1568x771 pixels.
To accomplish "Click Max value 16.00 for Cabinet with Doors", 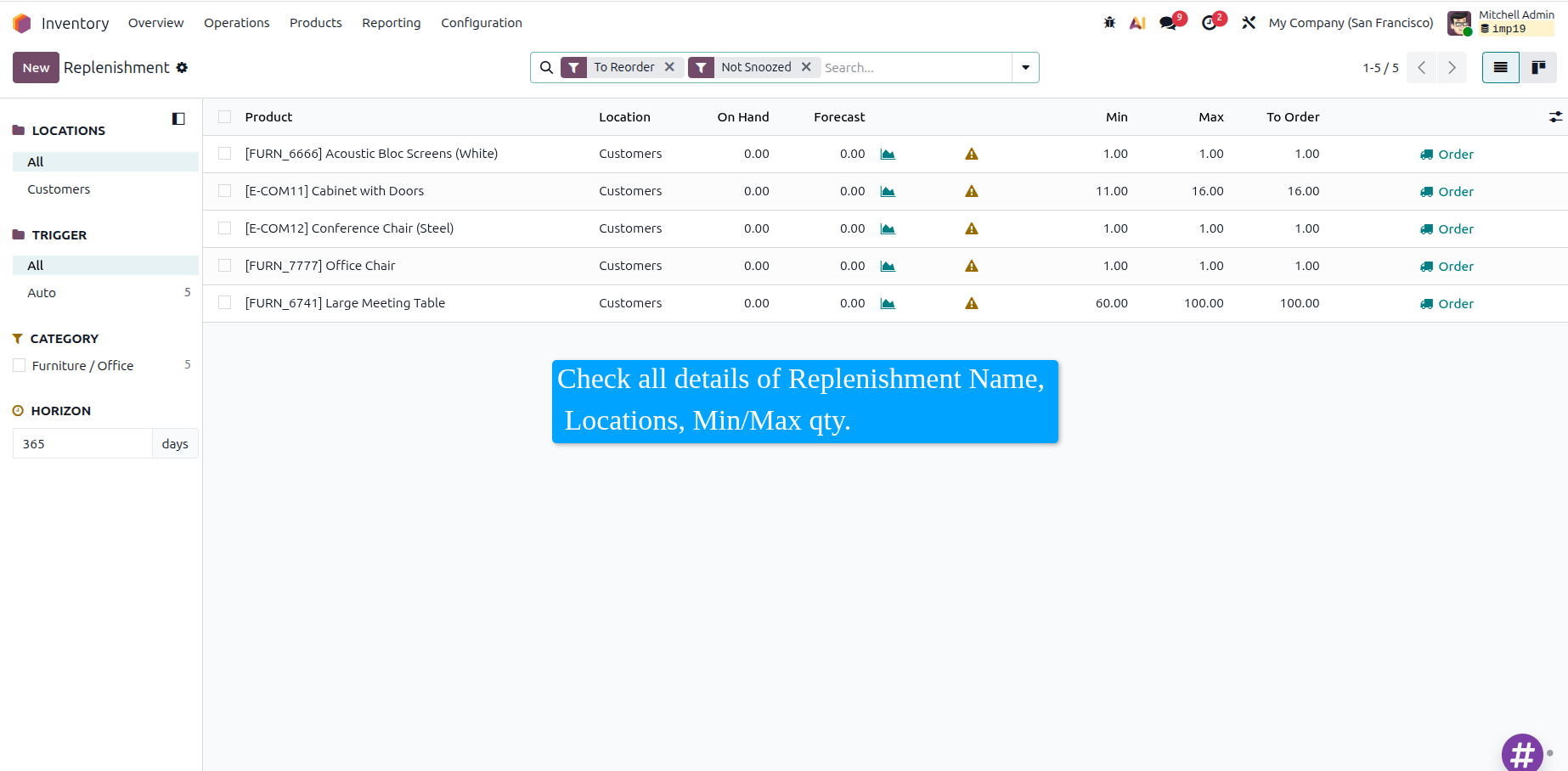I will click(x=1207, y=191).
